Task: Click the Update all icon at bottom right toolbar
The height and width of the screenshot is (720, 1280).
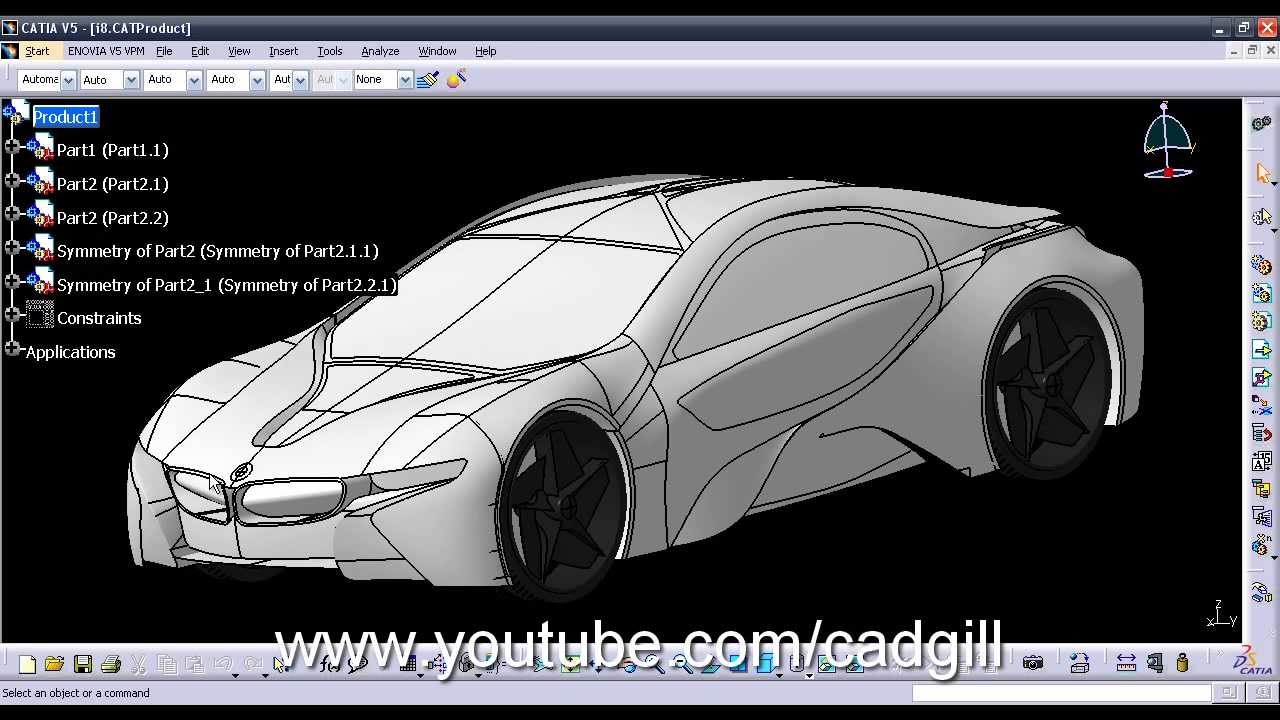Action: pyautogui.click(x=1261, y=594)
